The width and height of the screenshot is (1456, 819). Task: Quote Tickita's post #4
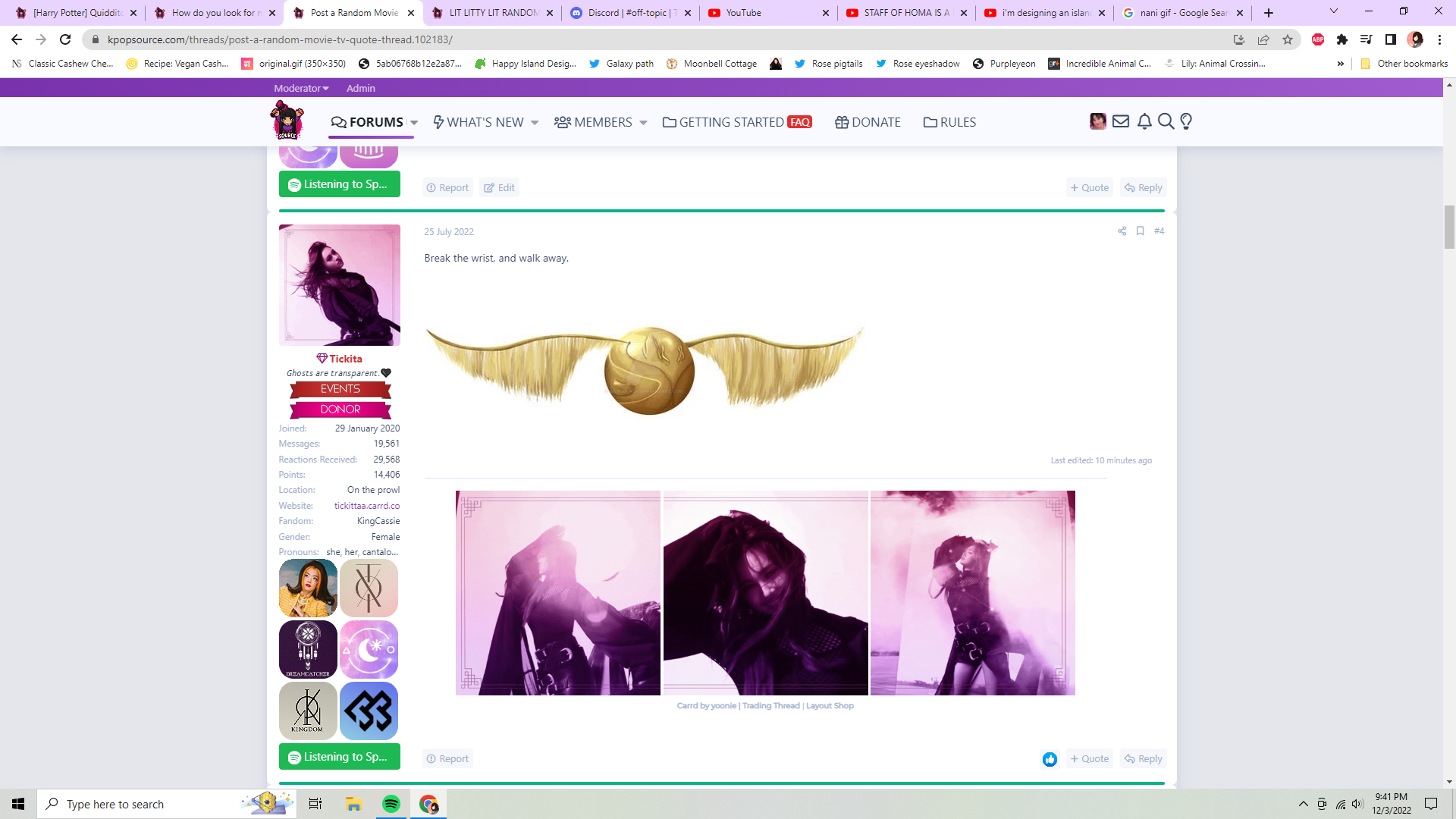(1090, 759)
